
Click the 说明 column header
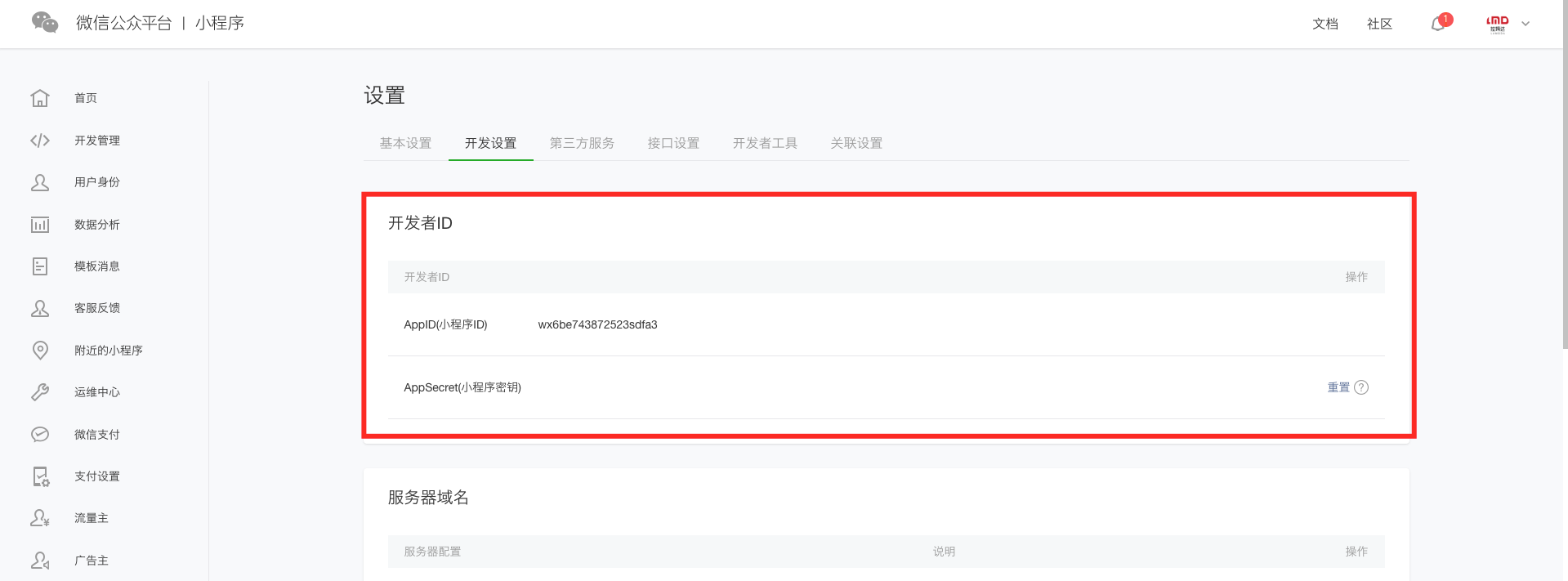point(944,552)
